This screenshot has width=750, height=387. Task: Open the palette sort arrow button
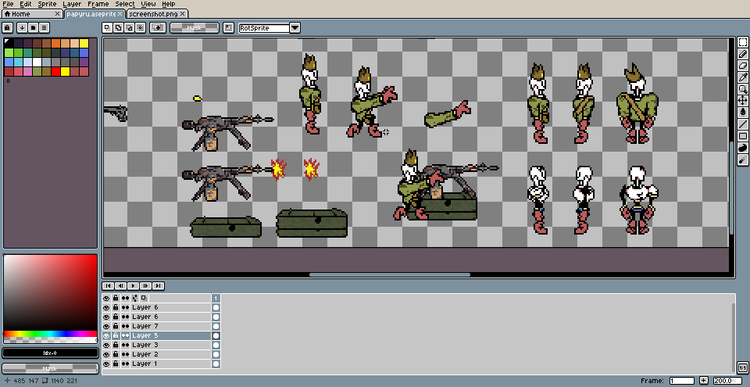click(22, 28)
